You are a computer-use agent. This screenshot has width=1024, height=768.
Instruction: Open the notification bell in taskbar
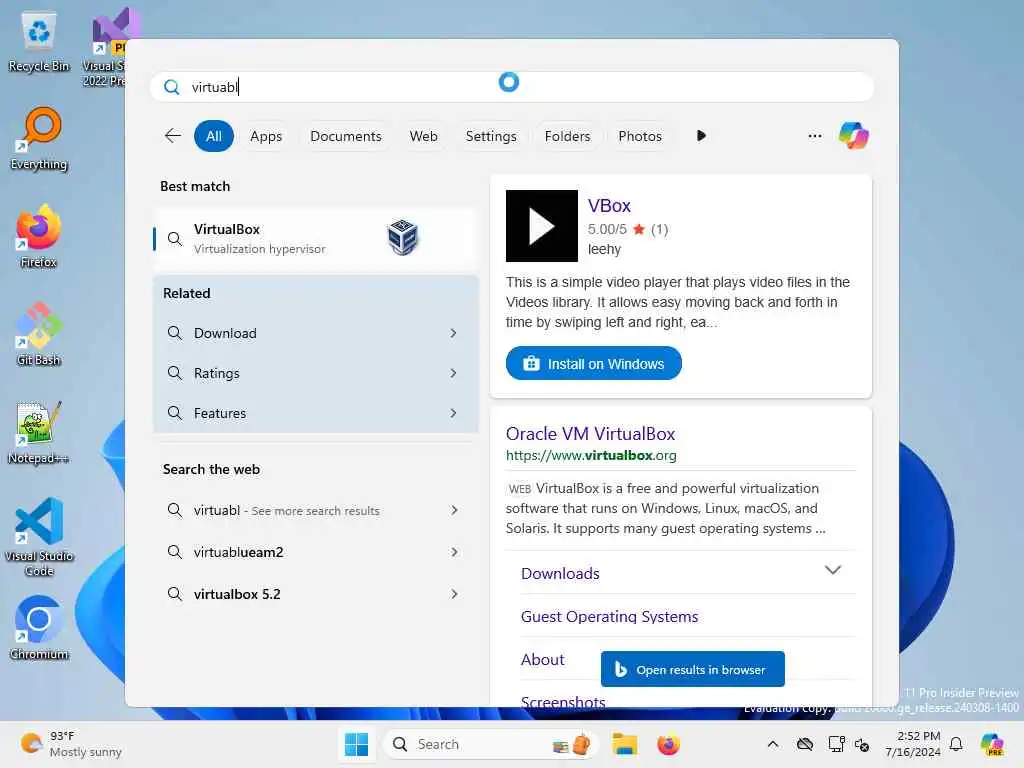[956, 744]
